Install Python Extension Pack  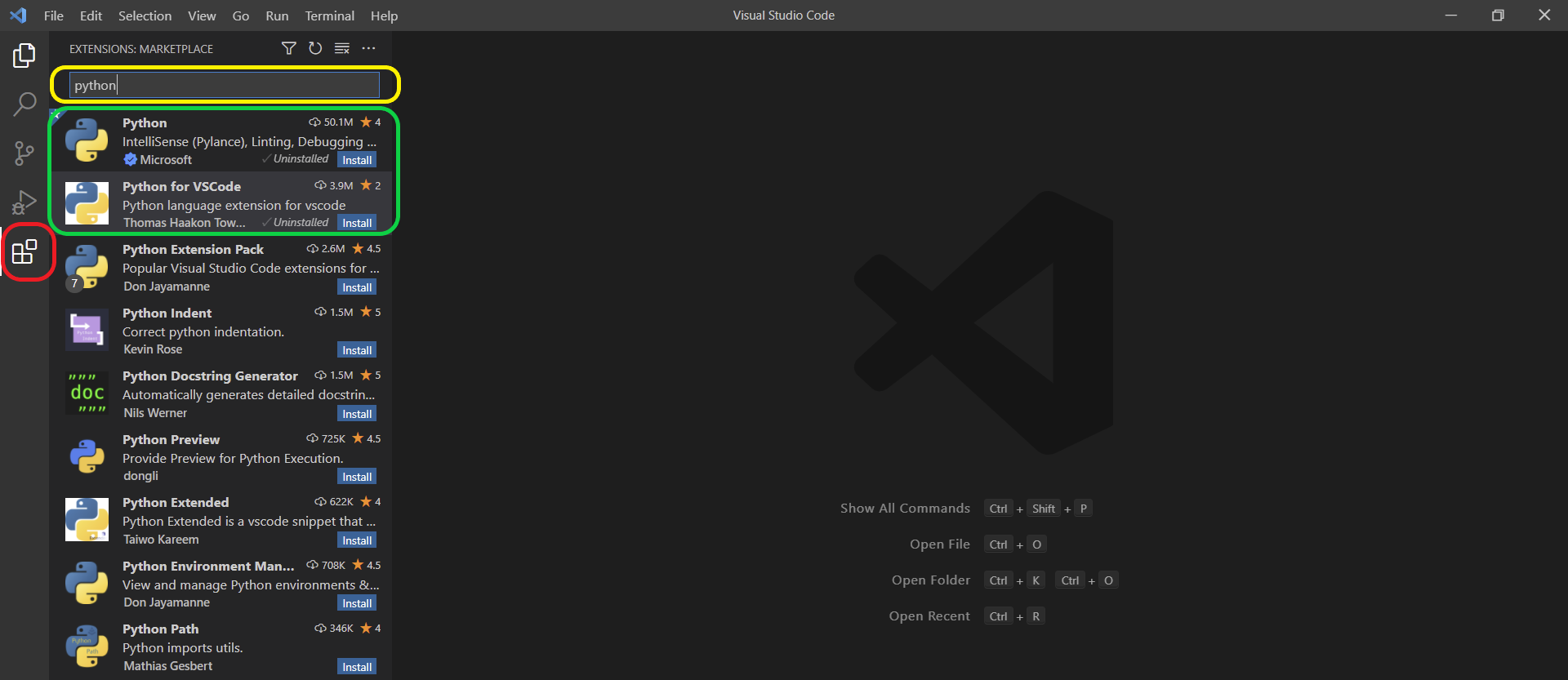(x=357, y=287)
